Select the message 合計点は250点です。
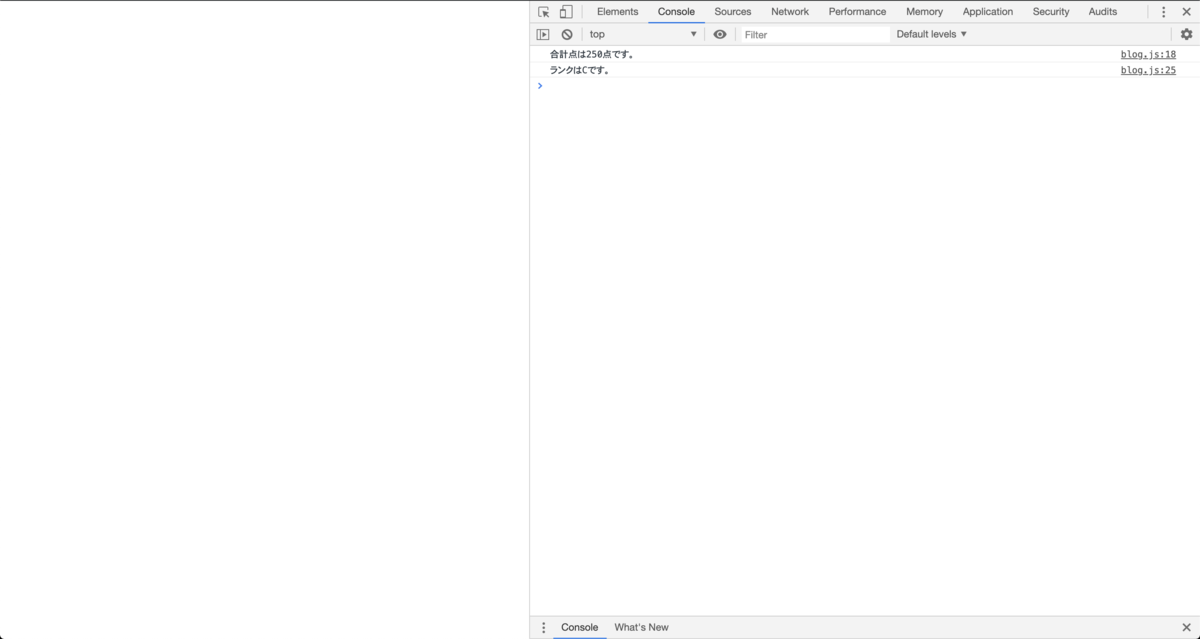The height and width of the screenshot is (639, 1200). pos(593,54)
